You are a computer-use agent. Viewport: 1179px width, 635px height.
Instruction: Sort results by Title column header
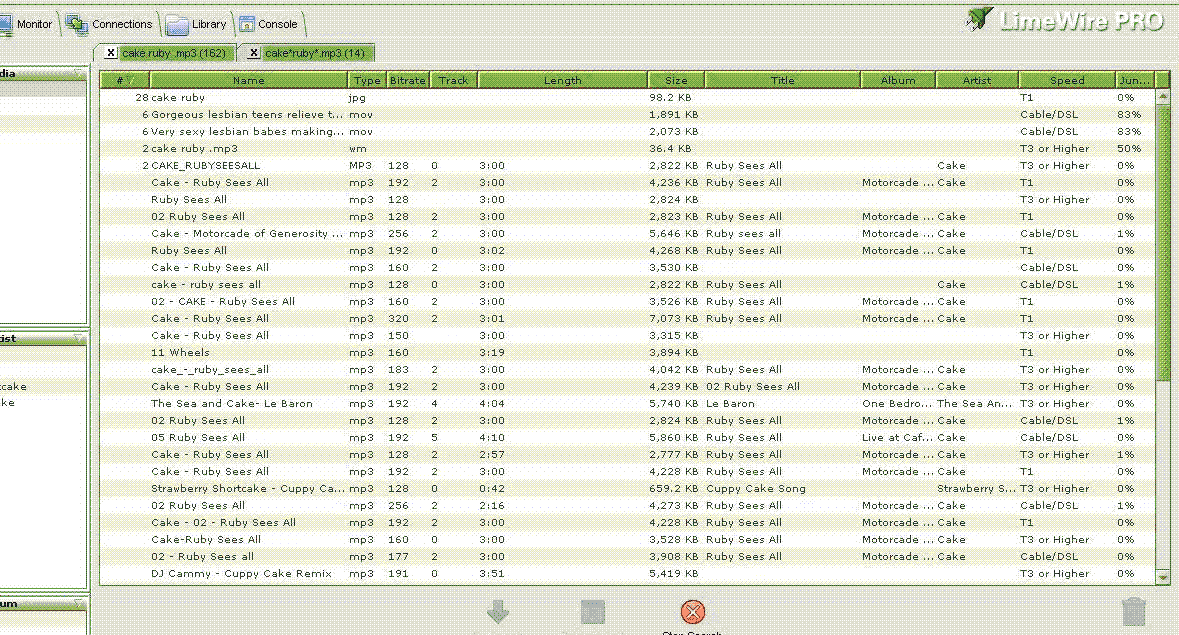click(782, 80)
